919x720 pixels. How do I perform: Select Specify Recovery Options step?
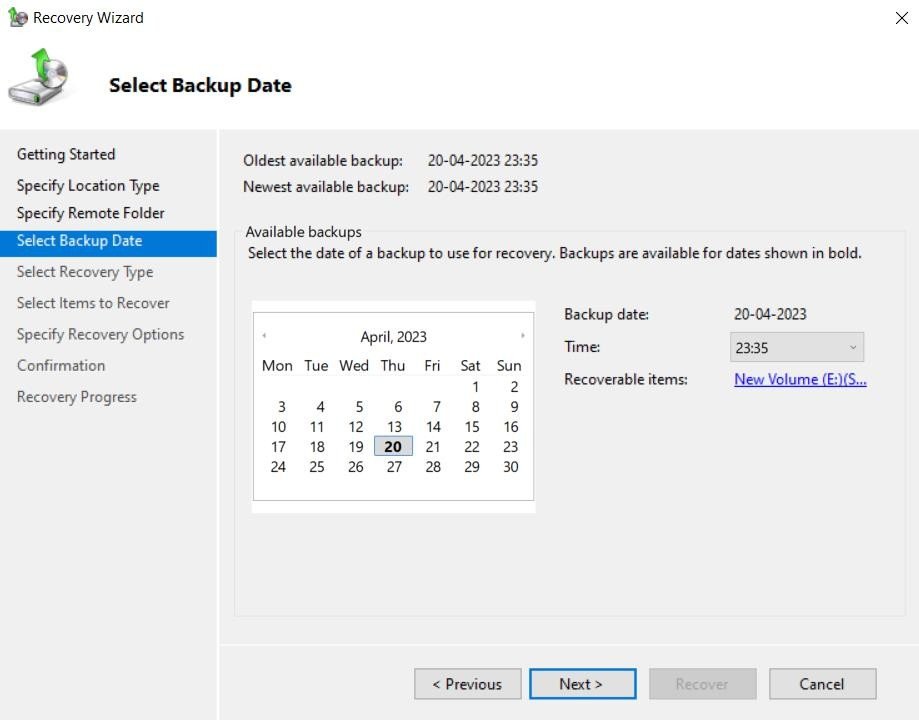click(x=100, y=334)
